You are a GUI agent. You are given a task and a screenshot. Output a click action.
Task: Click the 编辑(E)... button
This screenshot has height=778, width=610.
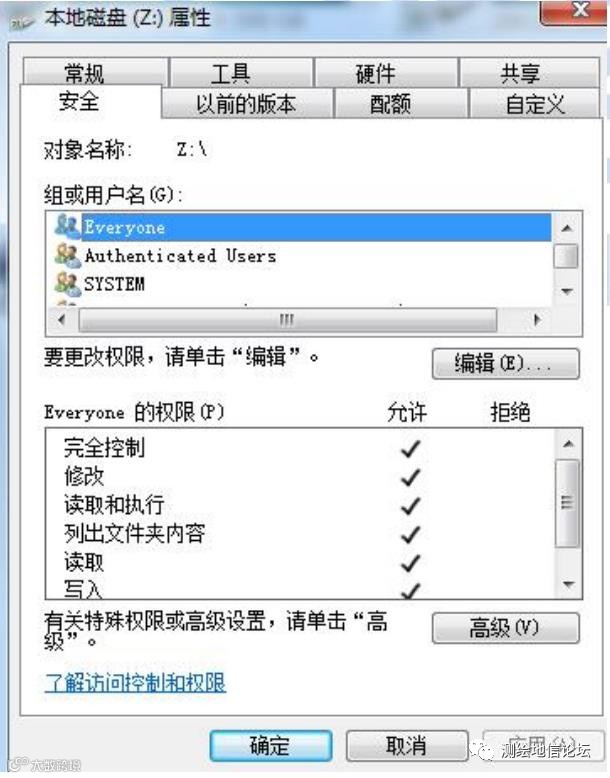506,364
